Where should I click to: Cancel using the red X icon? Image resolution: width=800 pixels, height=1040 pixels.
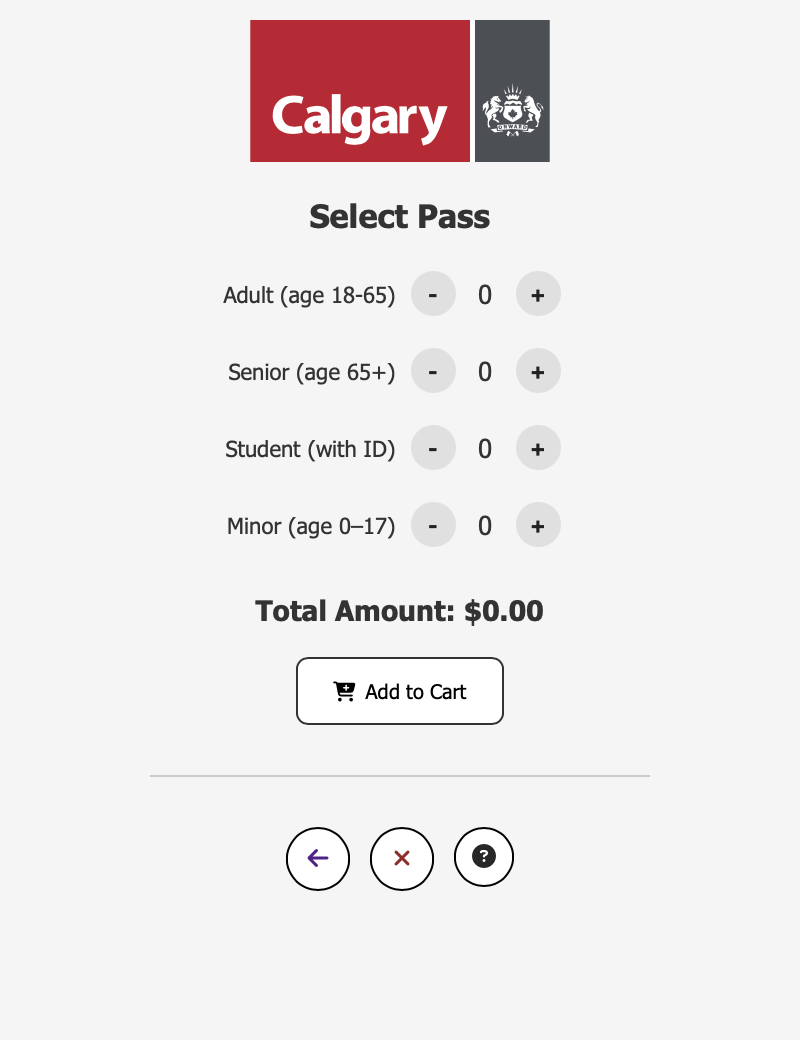coord(402,858)
